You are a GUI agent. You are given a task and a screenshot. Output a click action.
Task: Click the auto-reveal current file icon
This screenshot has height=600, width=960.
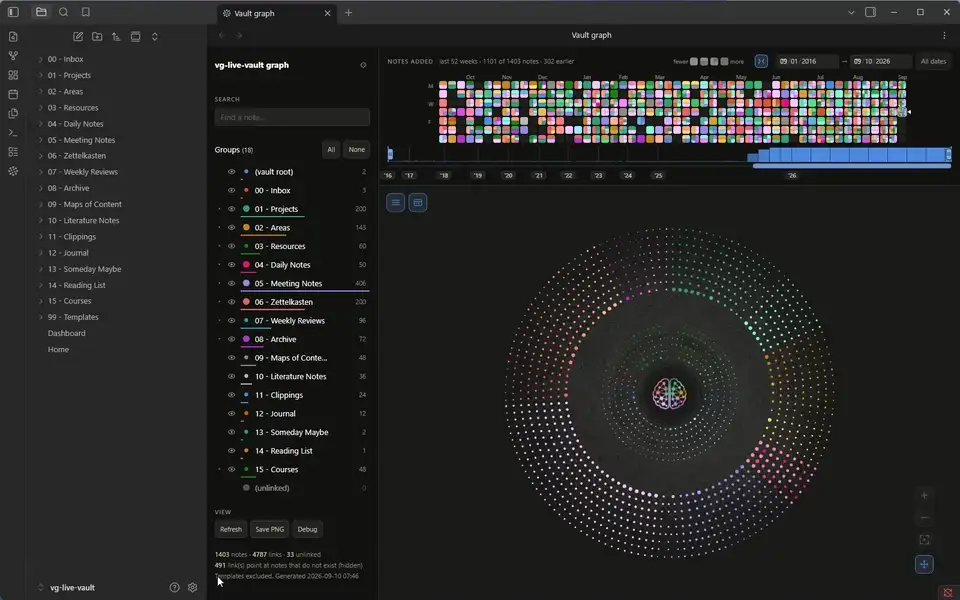coord(135,37)
